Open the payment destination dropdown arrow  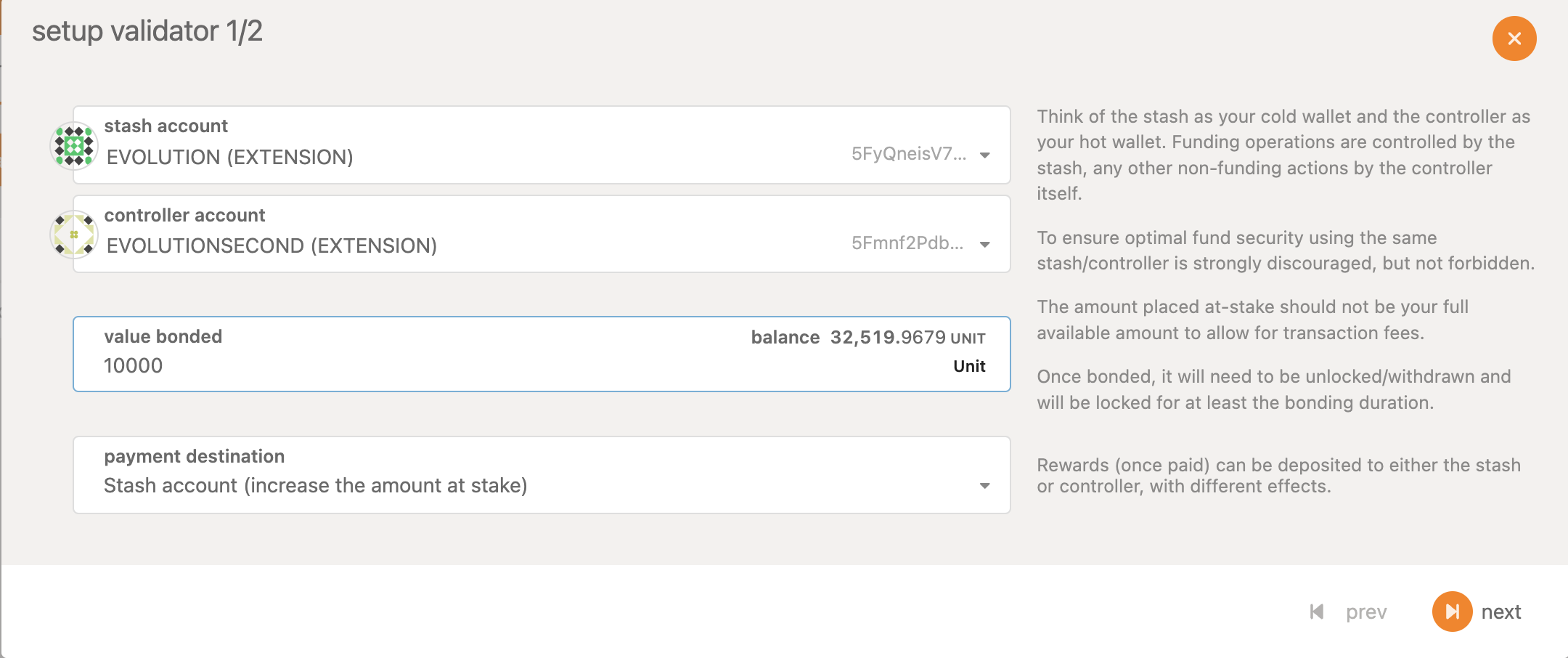click(x=985, y=485)
